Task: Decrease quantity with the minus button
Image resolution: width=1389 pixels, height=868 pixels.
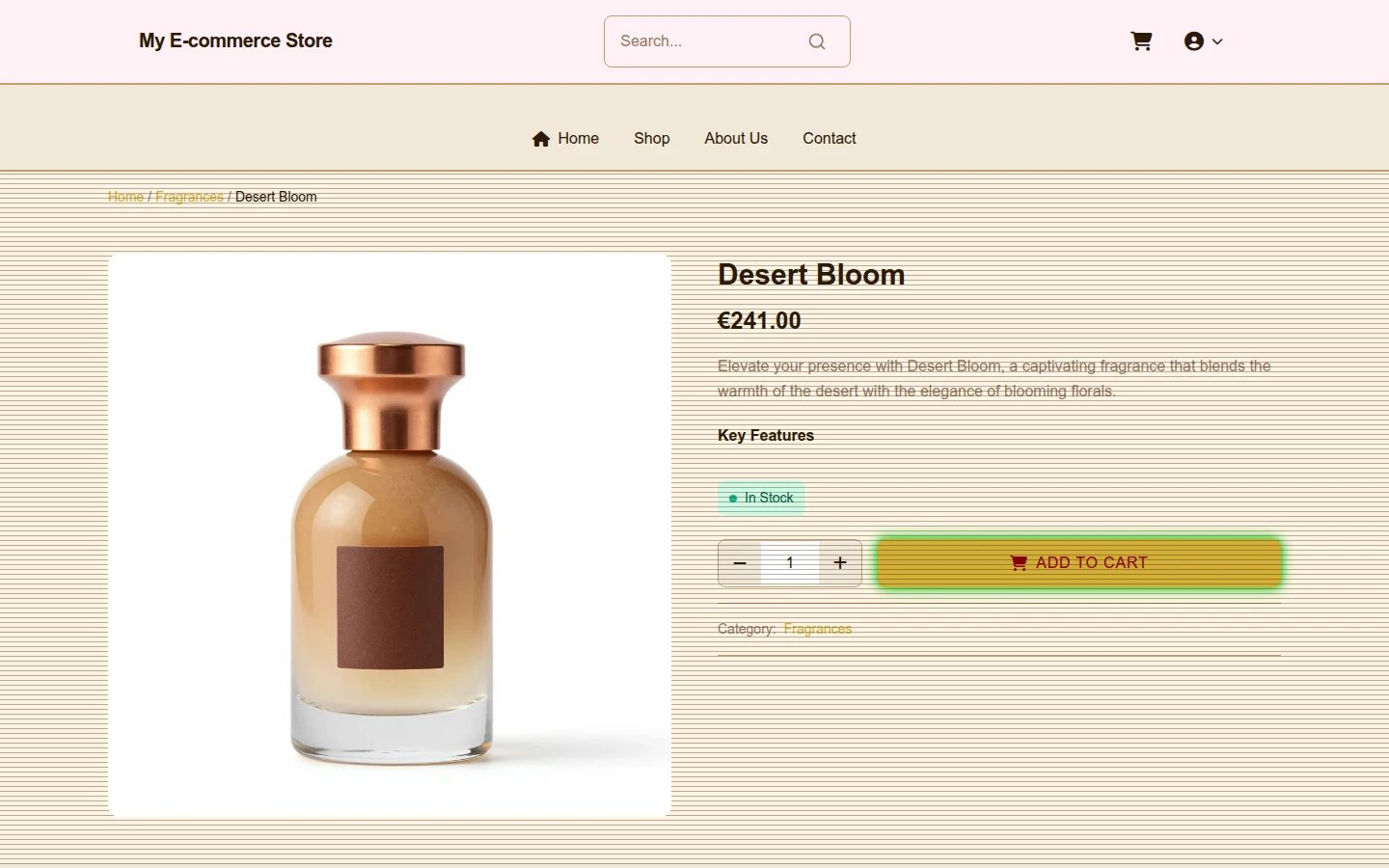Action: coord(740,563)
